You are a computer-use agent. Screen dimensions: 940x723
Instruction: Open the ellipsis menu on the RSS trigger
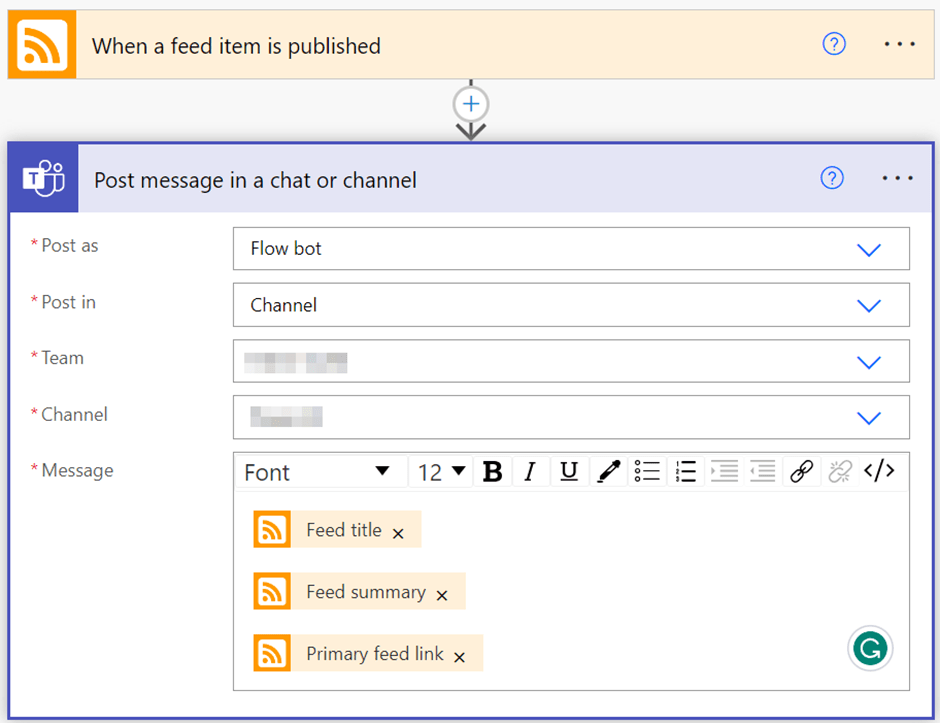(899, 44)
